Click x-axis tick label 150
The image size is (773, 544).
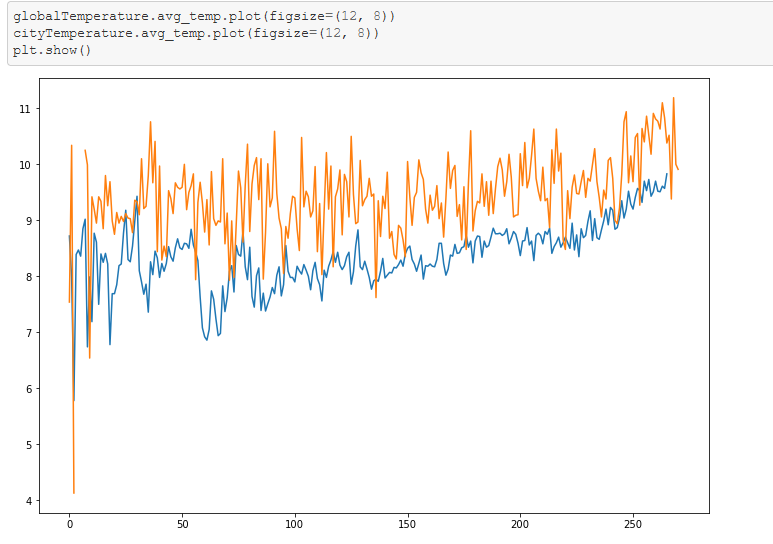point(407,524)
